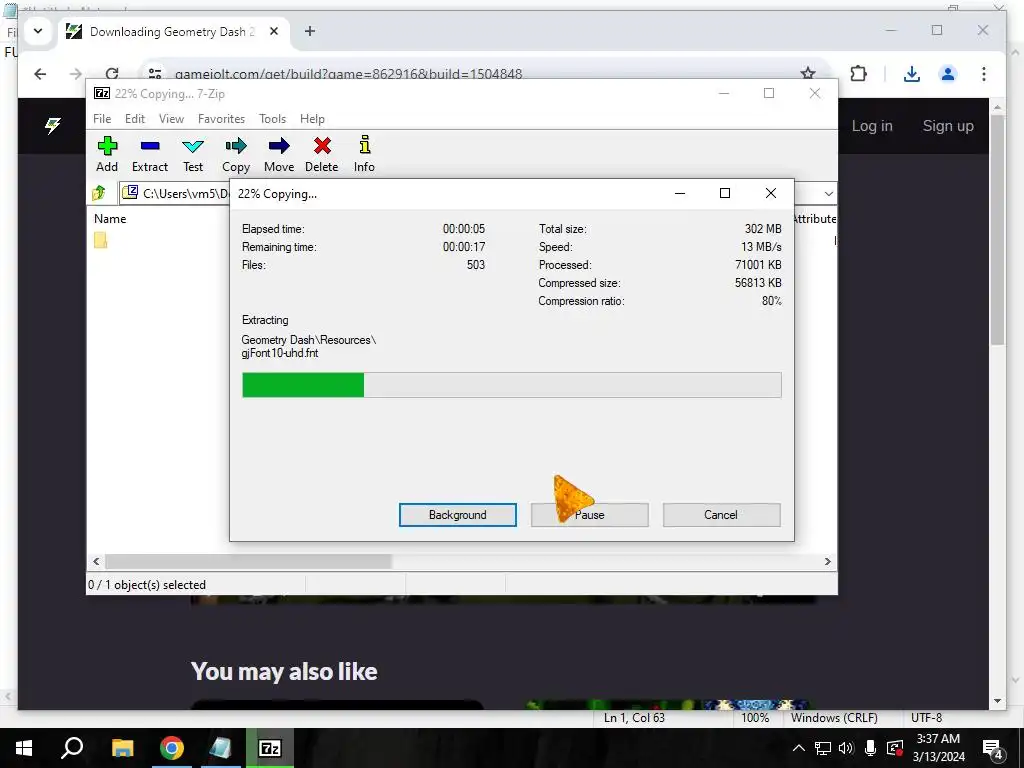Click the left arrow of 7-Zip horizontal scrollbar

[96, 562]
